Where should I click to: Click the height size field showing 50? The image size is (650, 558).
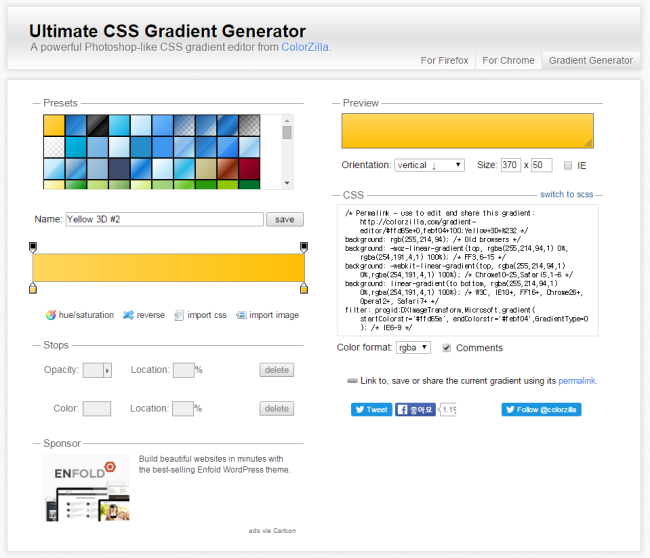tap(541, 165)
